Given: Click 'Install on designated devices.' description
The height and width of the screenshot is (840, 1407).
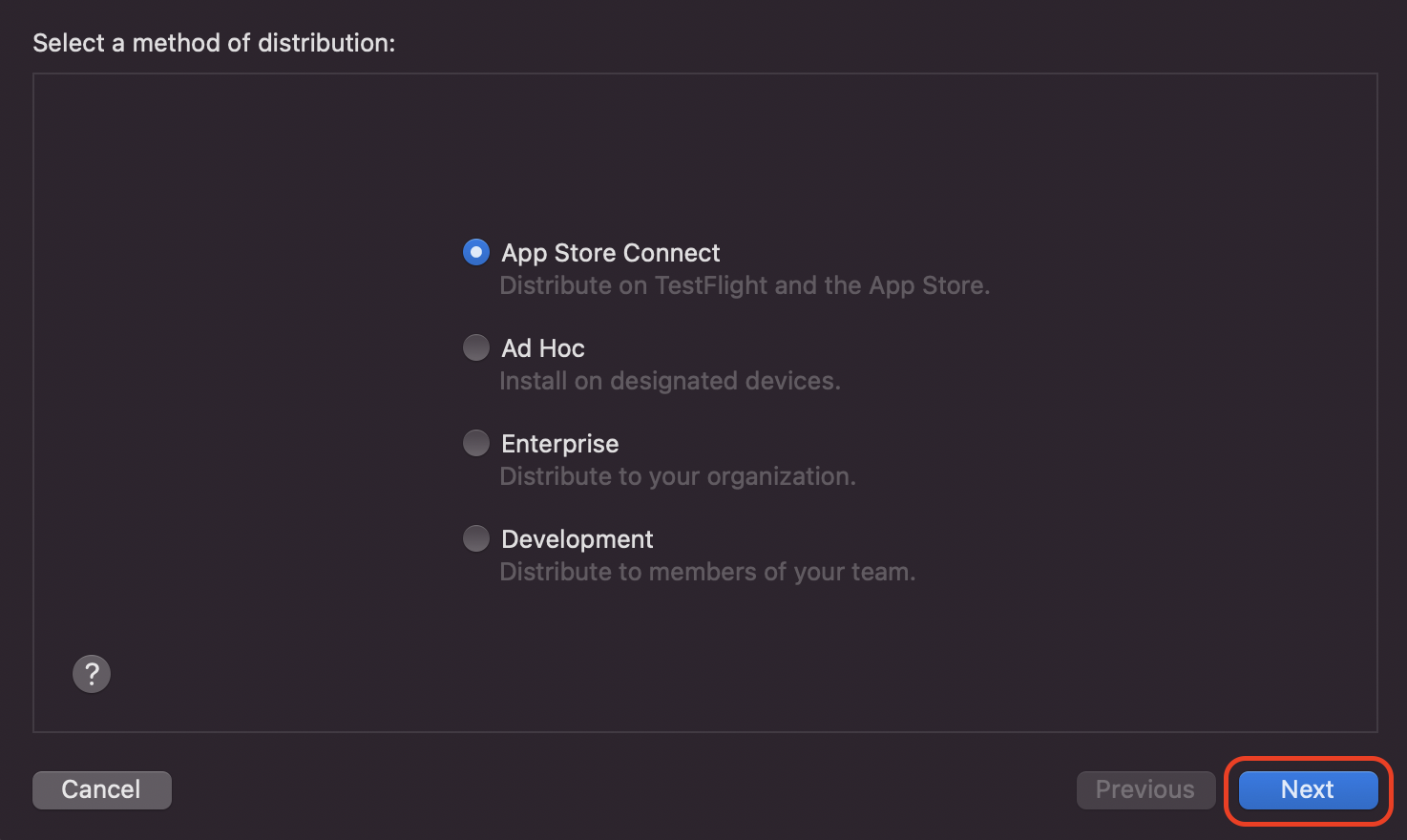Looking at the screenshot, I should 670,381.
